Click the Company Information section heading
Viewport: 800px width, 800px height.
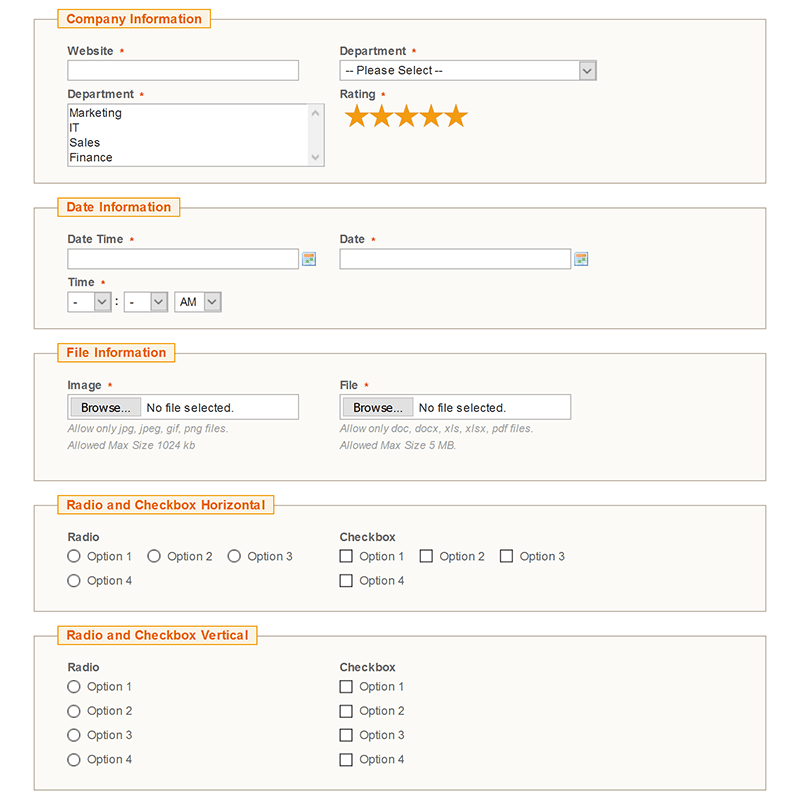pyautogui.click(x=134, y=19)
